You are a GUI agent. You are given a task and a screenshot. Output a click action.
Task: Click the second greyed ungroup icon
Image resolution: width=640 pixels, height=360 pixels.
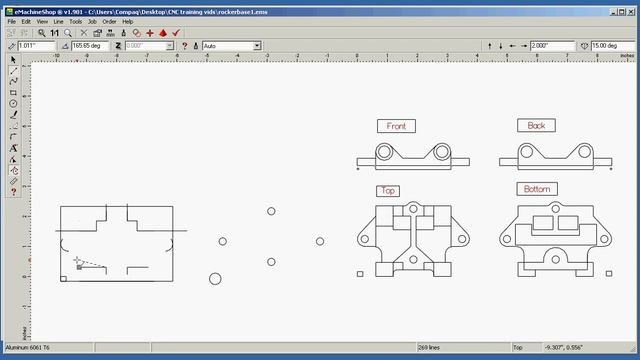[x=24, y=33]
